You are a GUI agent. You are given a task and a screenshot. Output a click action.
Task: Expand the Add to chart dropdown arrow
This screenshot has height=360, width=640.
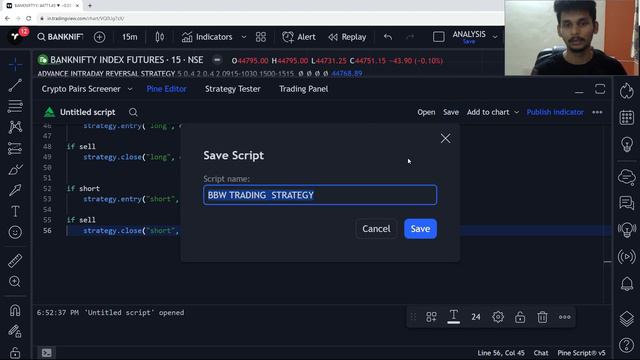click(x=516, y=112)
